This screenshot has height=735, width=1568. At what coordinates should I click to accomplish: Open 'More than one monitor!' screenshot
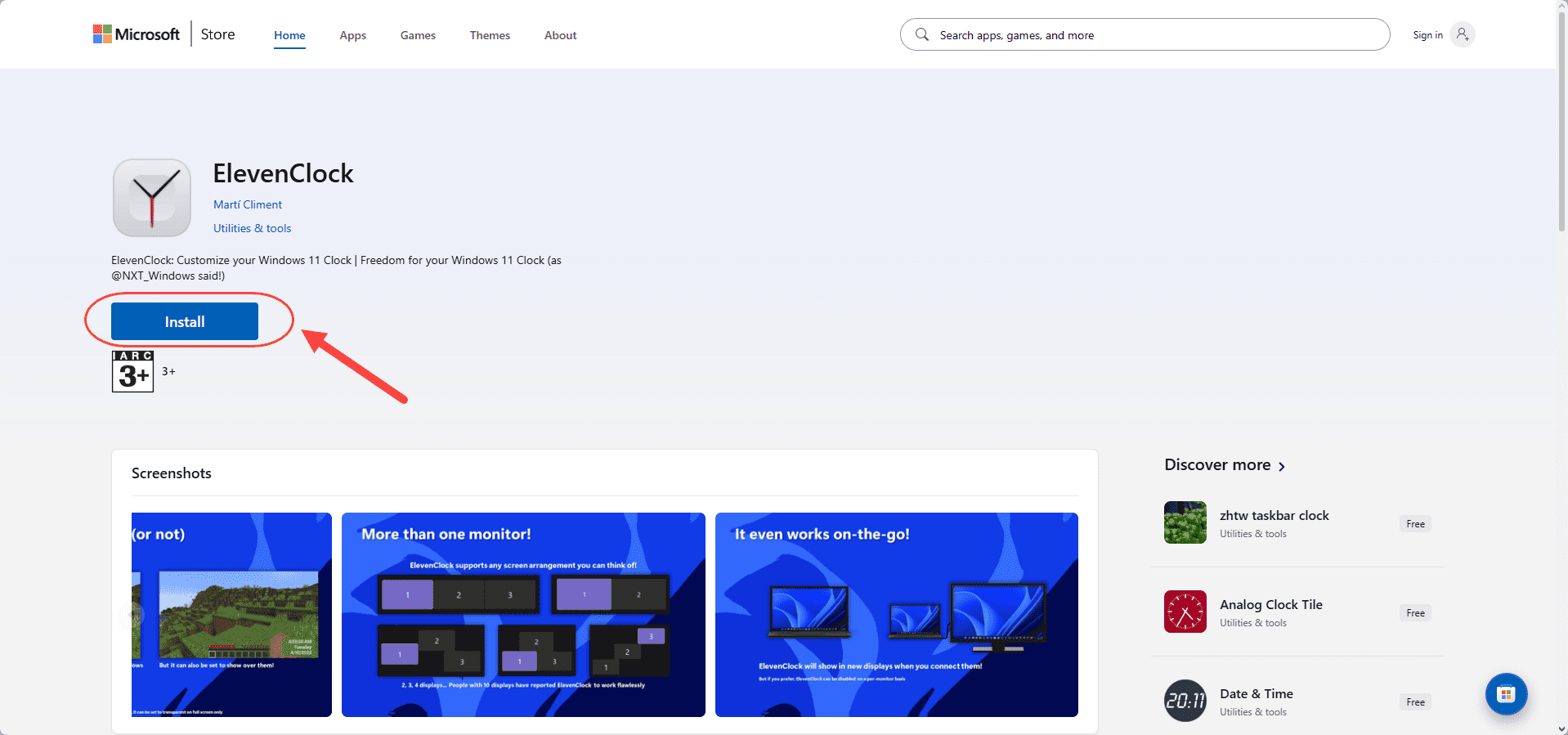[523, 615]
